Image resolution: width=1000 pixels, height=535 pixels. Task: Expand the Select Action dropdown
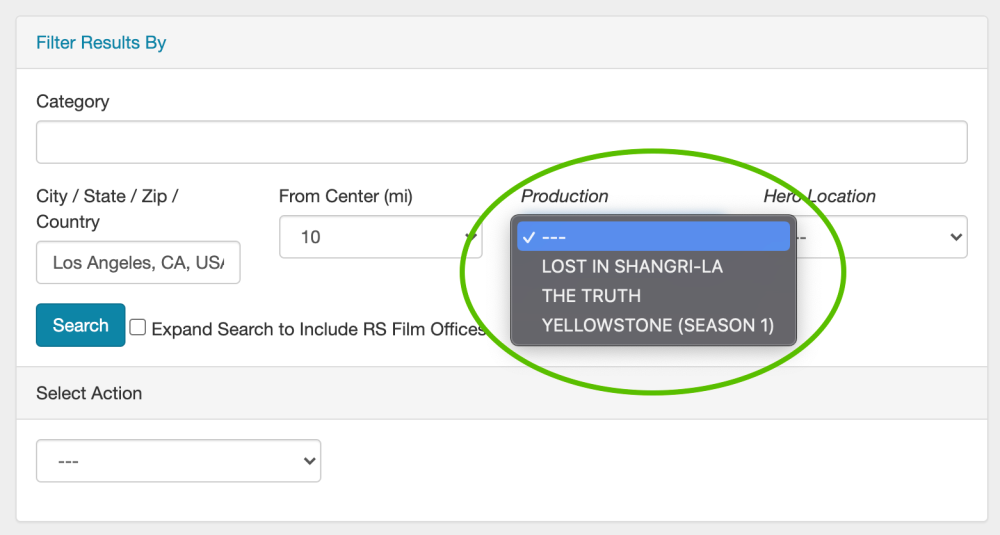click(x=178, y=461)
